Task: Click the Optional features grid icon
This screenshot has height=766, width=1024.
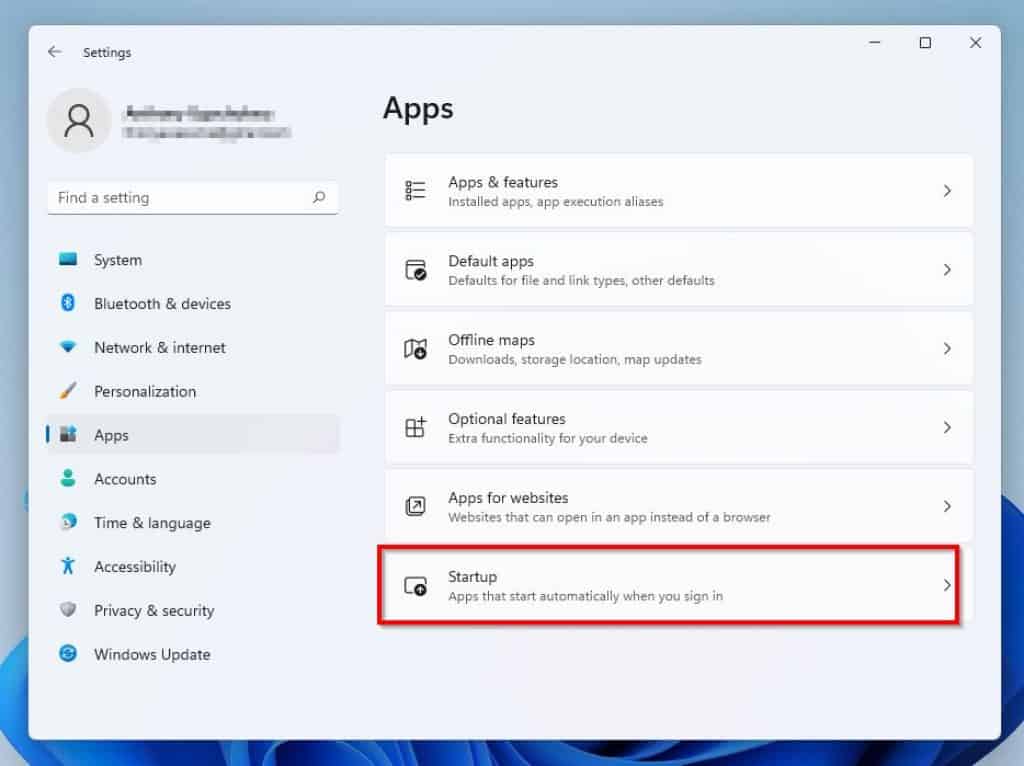Action: click(415, 428)
